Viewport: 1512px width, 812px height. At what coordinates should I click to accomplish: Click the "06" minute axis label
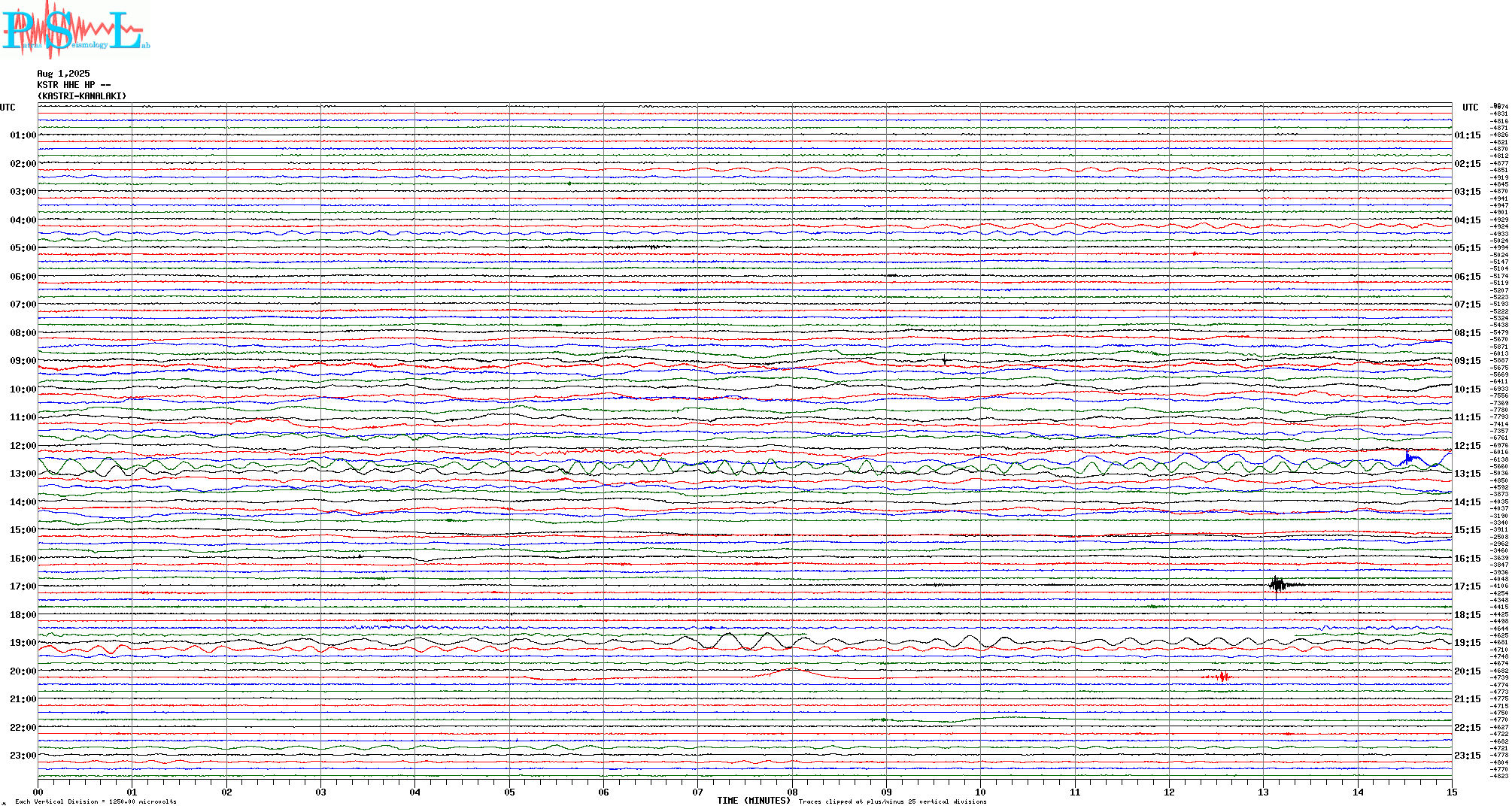pos(603,792)
